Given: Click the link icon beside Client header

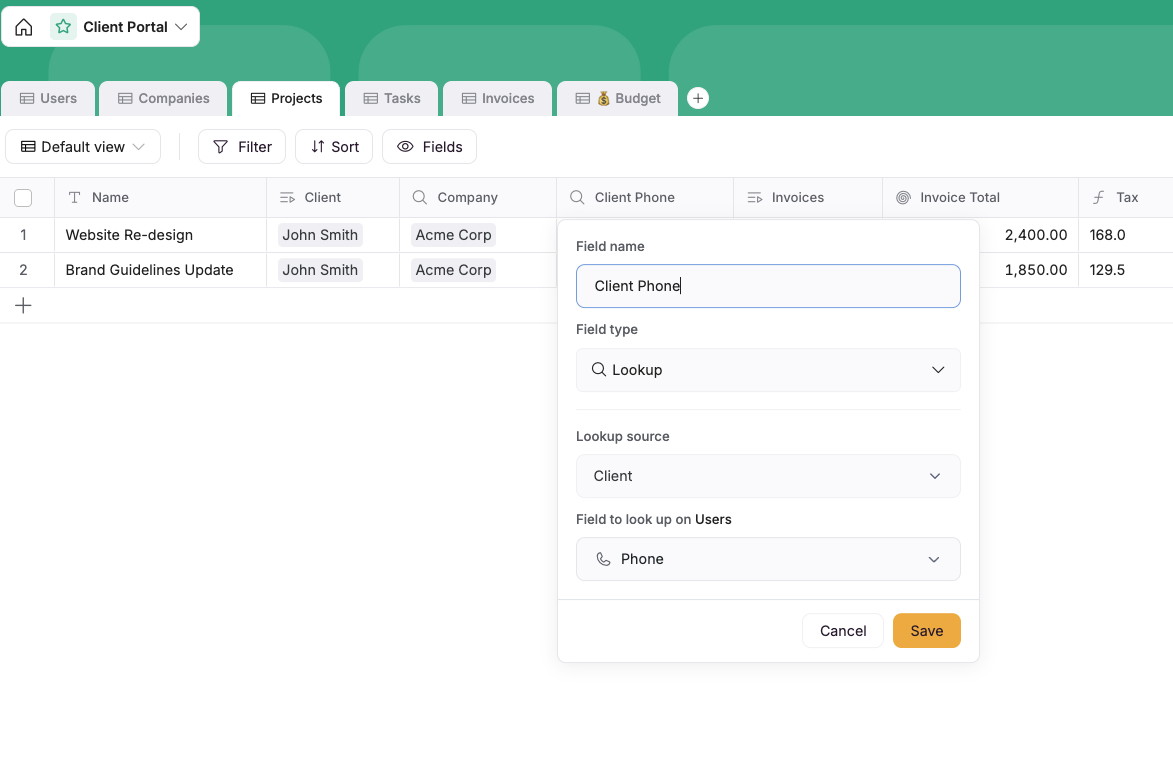Looking at the screenshot, I should pyautogui.click(x=287, y=198).
